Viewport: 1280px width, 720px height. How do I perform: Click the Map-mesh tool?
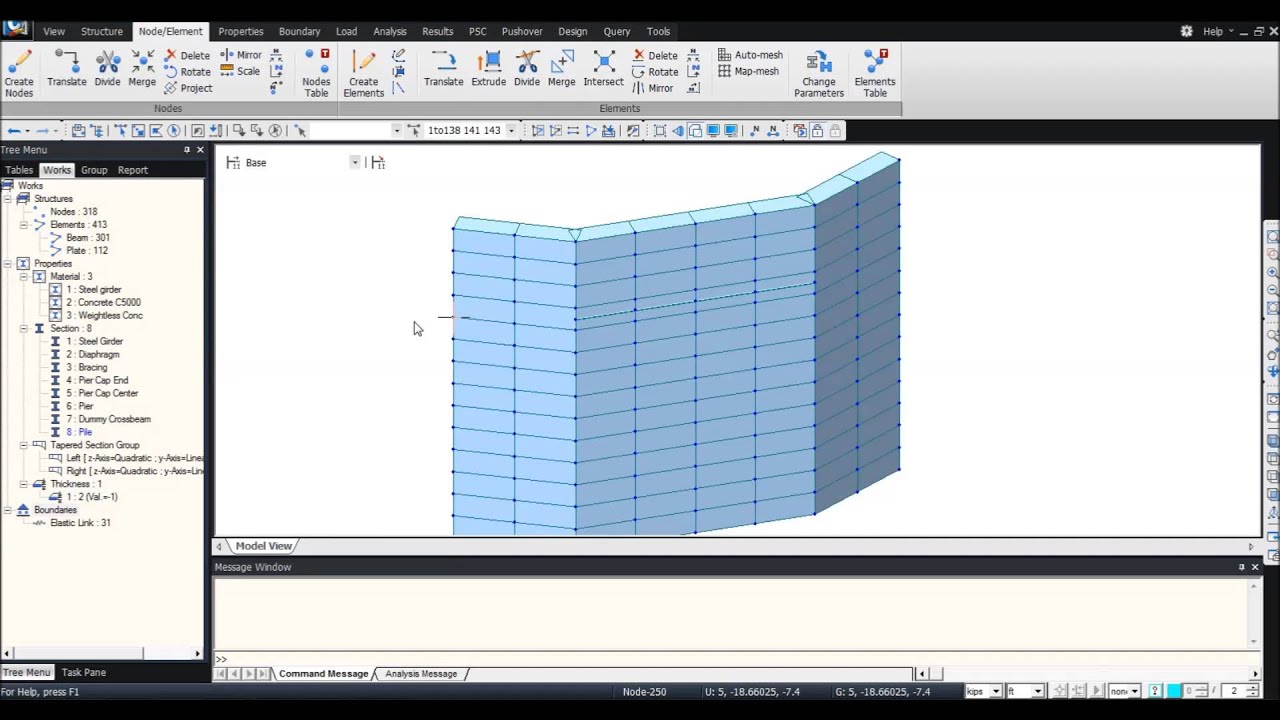point(749,71)
